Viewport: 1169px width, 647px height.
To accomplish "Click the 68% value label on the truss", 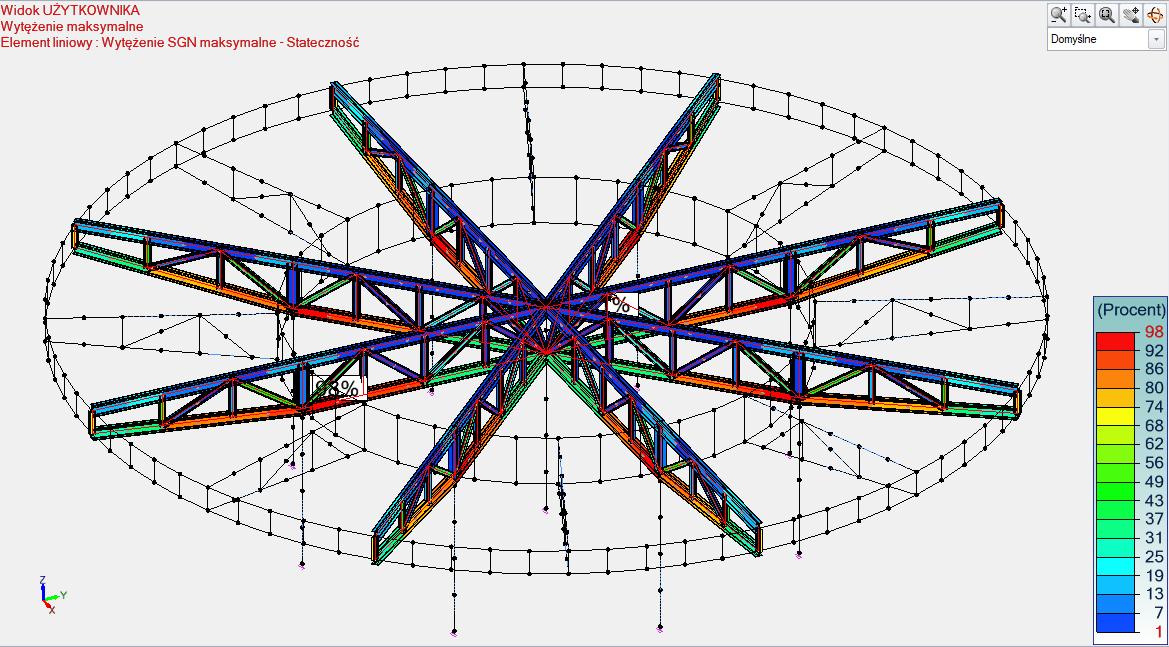I will point(337,388).
